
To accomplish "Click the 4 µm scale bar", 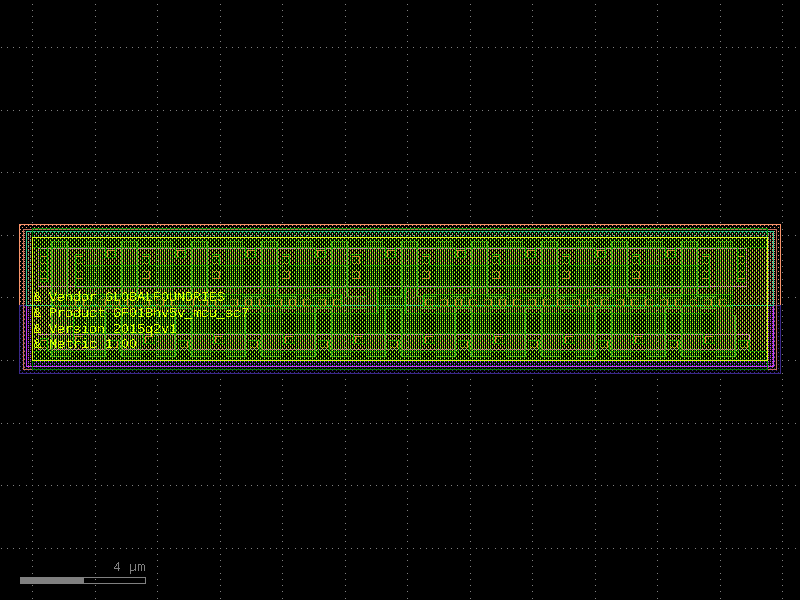I will click(x=83, y=580).
